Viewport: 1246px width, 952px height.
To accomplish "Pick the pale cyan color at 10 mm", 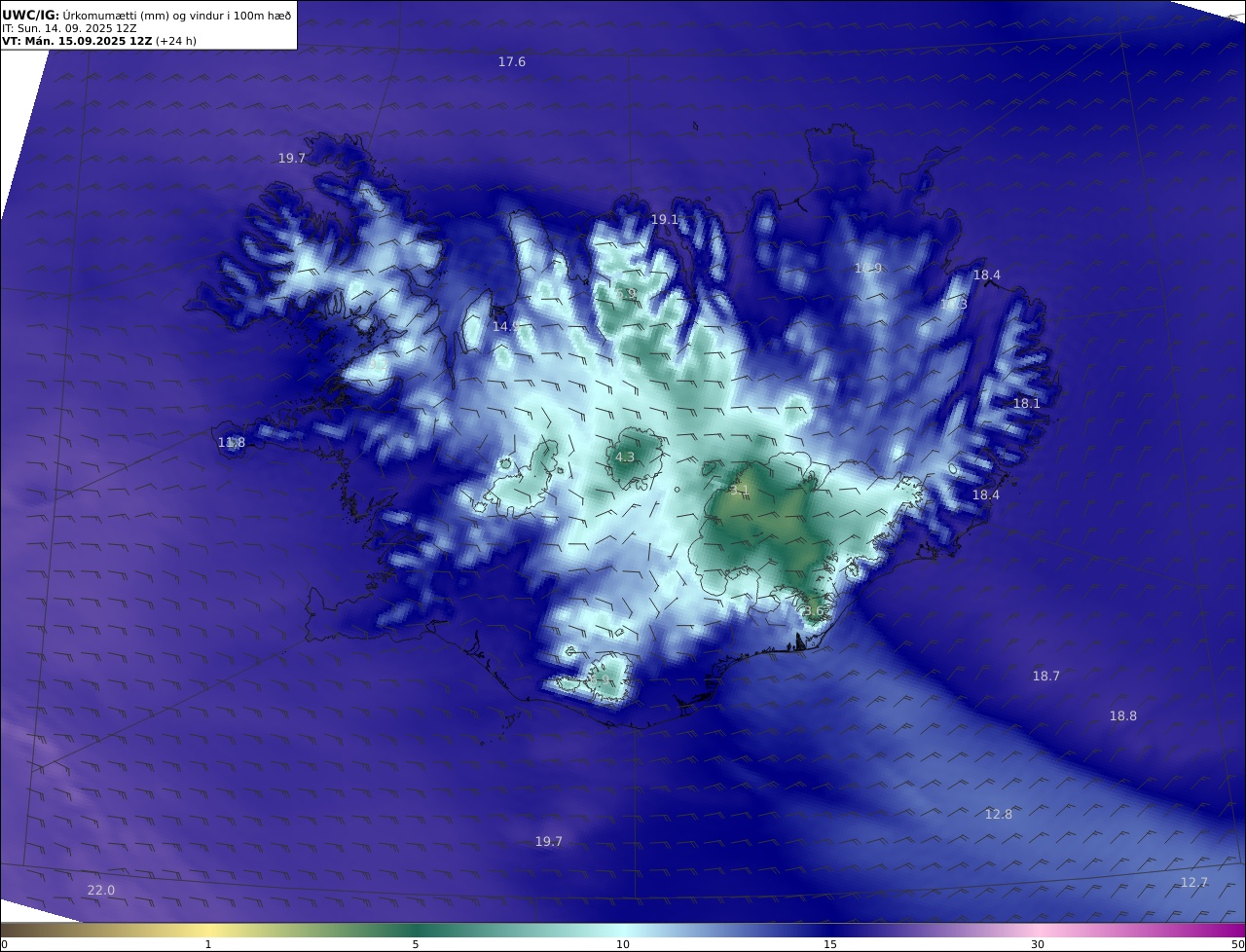I will 623,930.
